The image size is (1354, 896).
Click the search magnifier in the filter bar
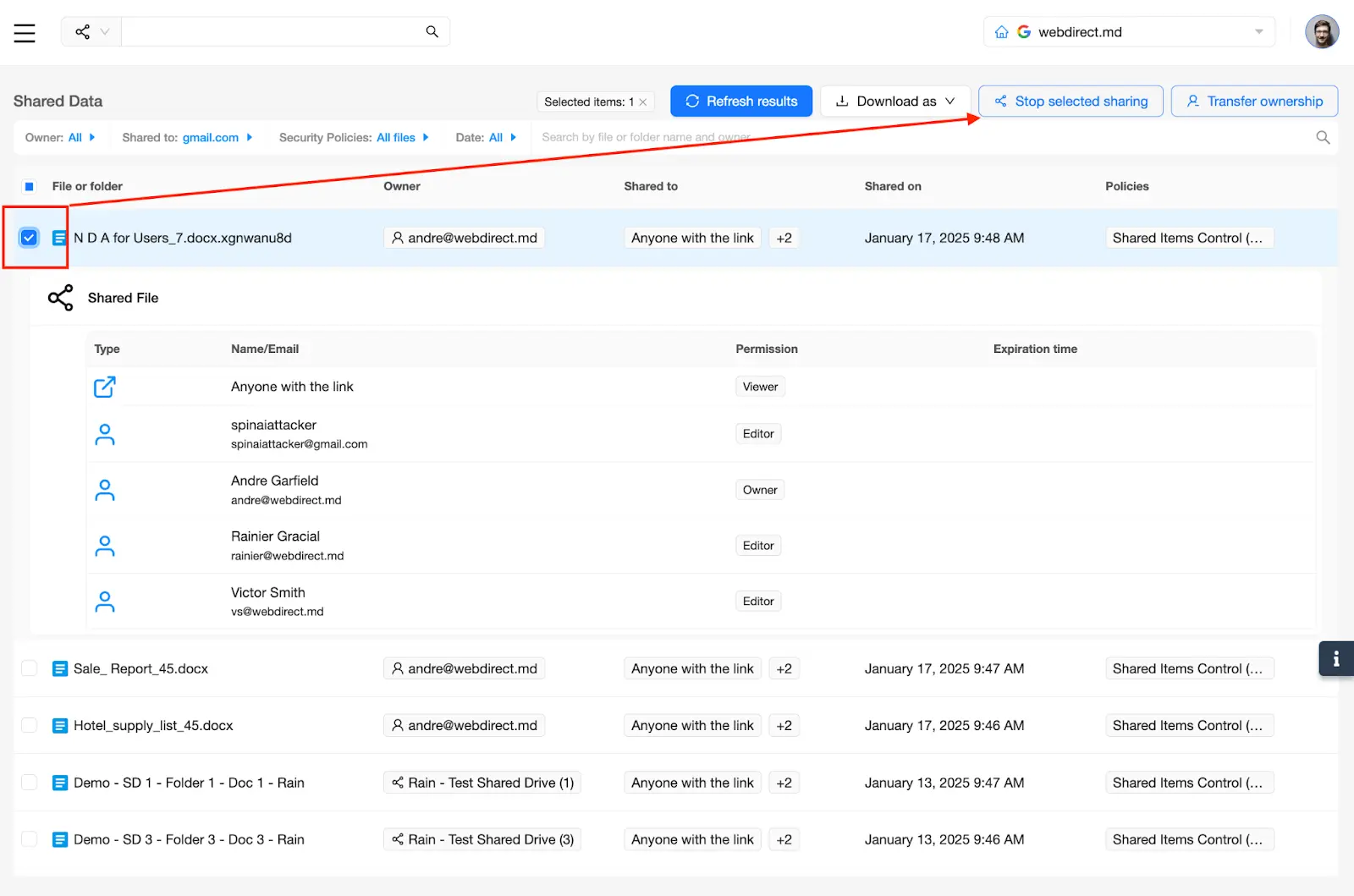[x=1322, y=137]
